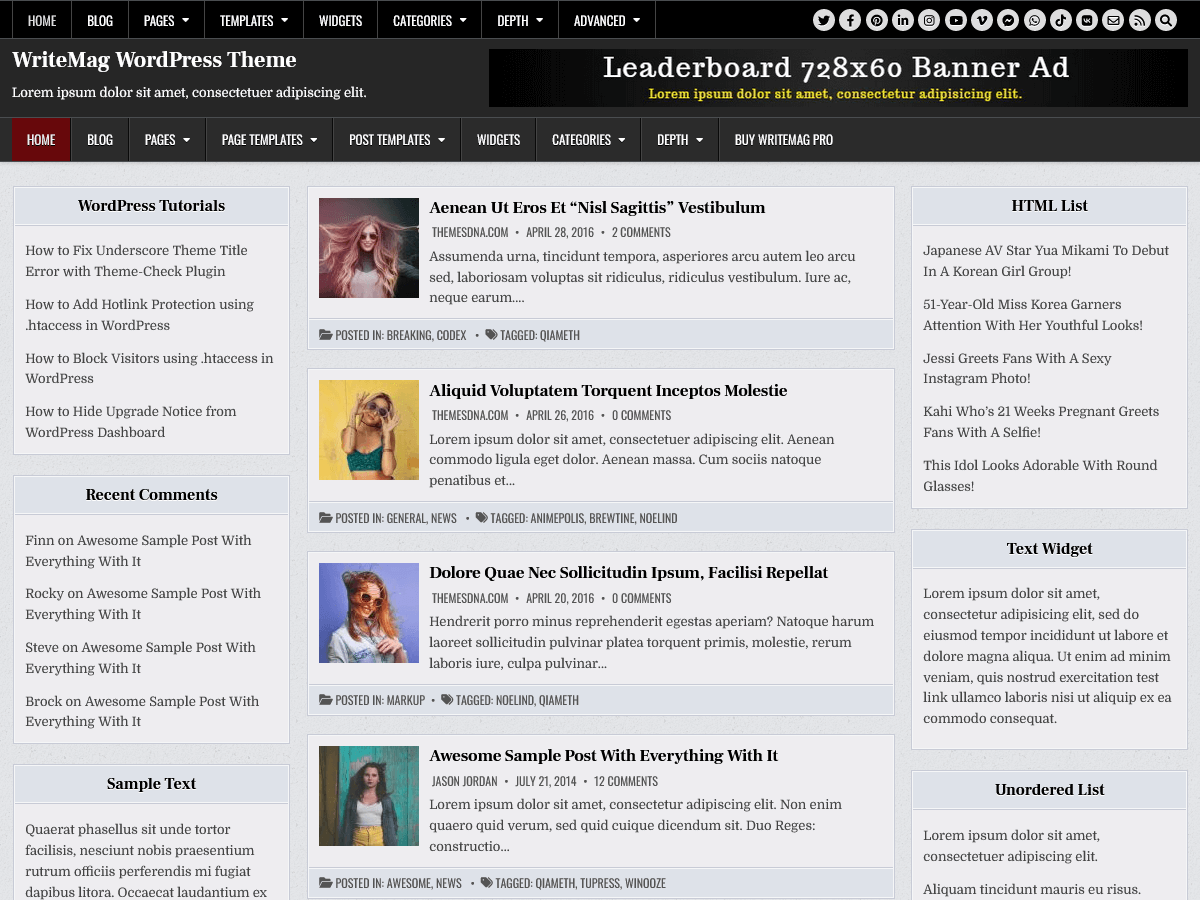Open the Vimeo social icon
1200x900 pixels.
tap(982, 19)
